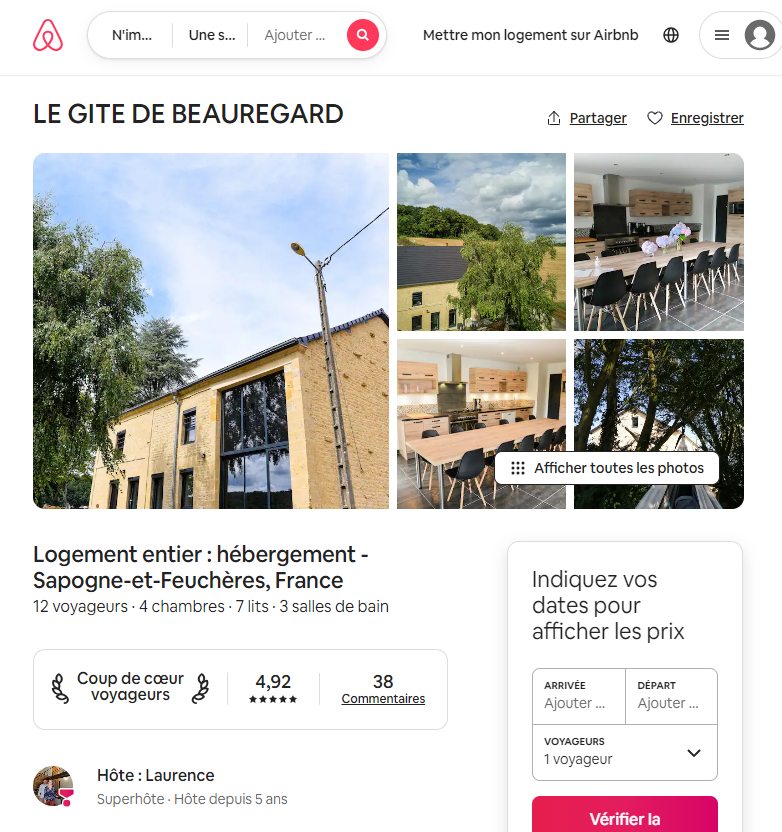Click the heart Enregistrer icon

655,118
